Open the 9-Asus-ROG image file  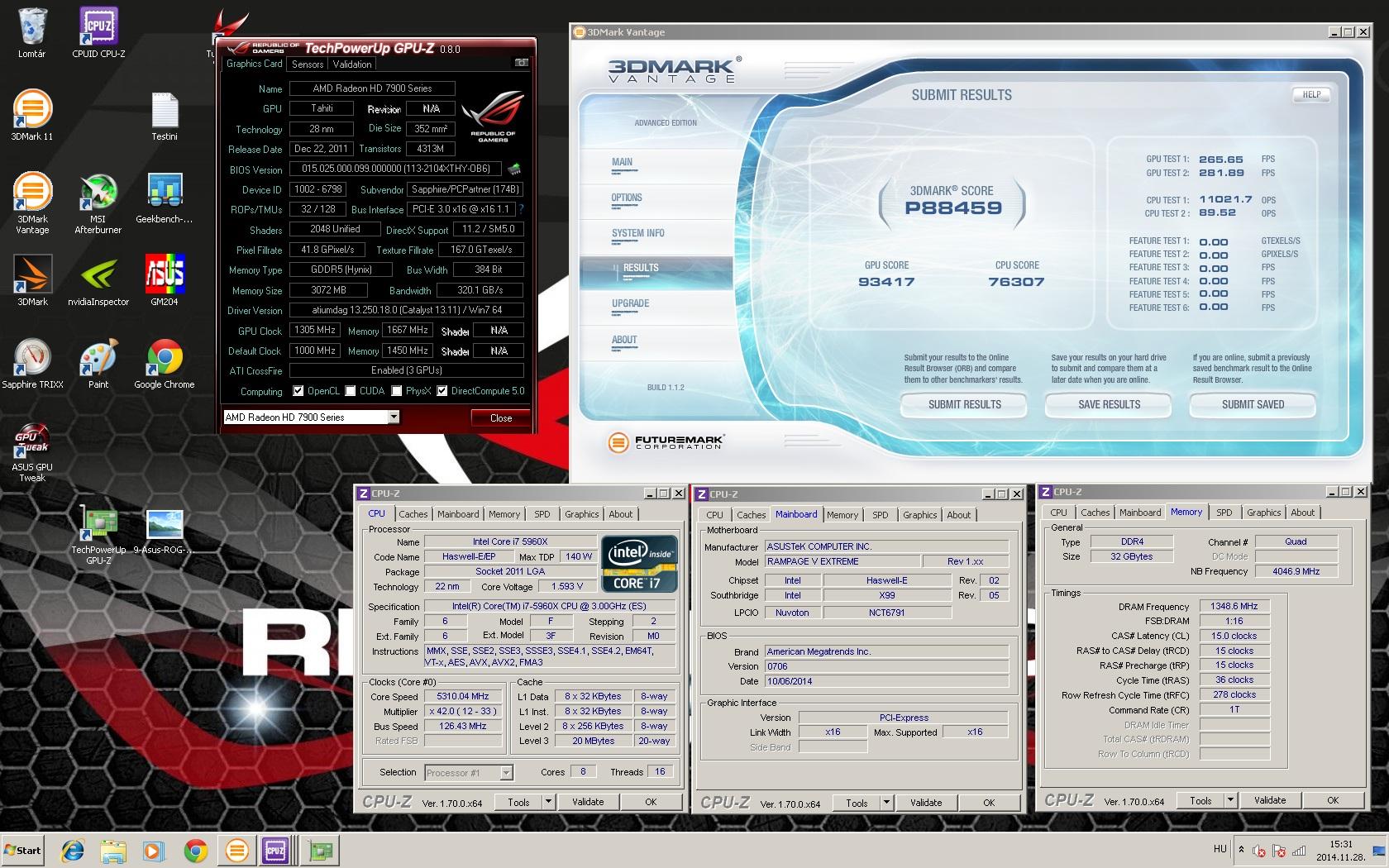tap(165, 531)
